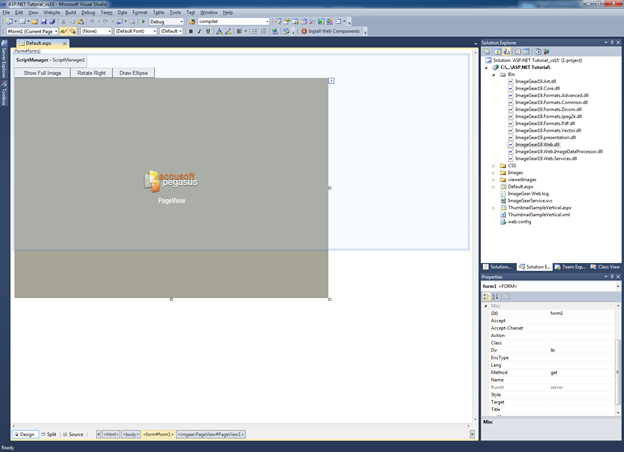
Task: Toggle Categorized view in Properties panel
Action: pyautogui.click(x=486, y=296)
